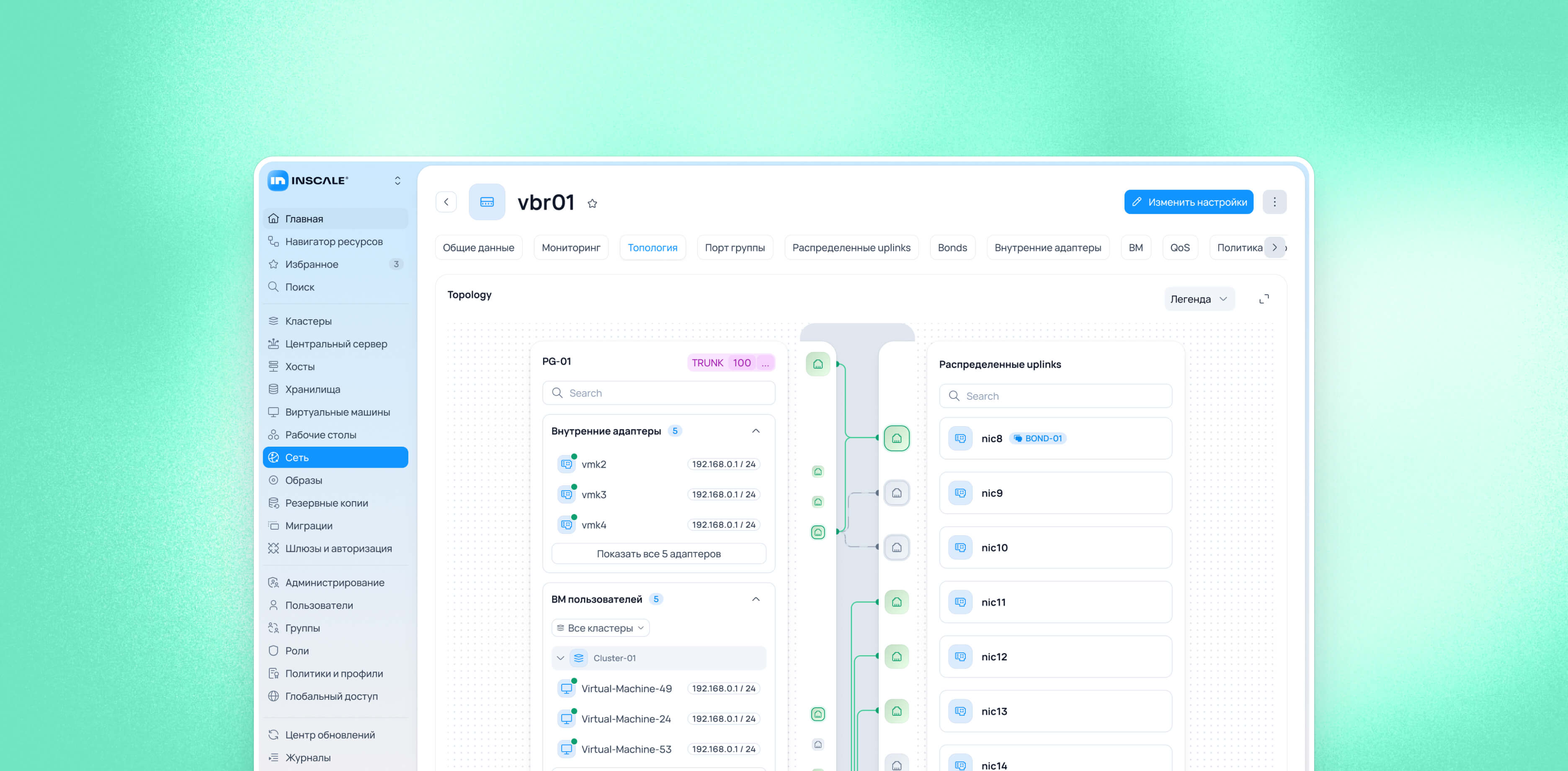Screen dimensions: 1568x771
Task: Select green port node connected to nic8
Action: pos(896,438)
